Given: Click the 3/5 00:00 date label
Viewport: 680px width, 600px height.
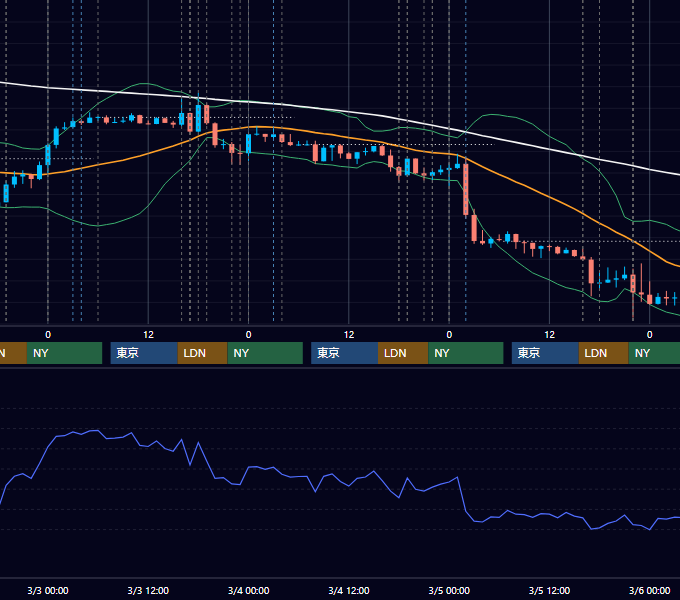Looking at the screenshot, I should [x=449, y=590].
